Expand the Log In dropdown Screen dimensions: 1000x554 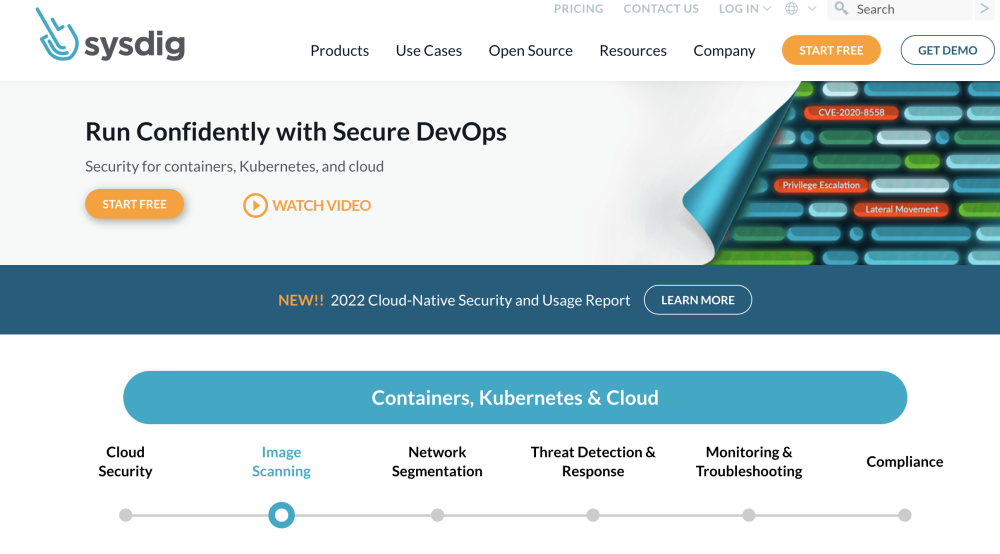pos(745,8)
